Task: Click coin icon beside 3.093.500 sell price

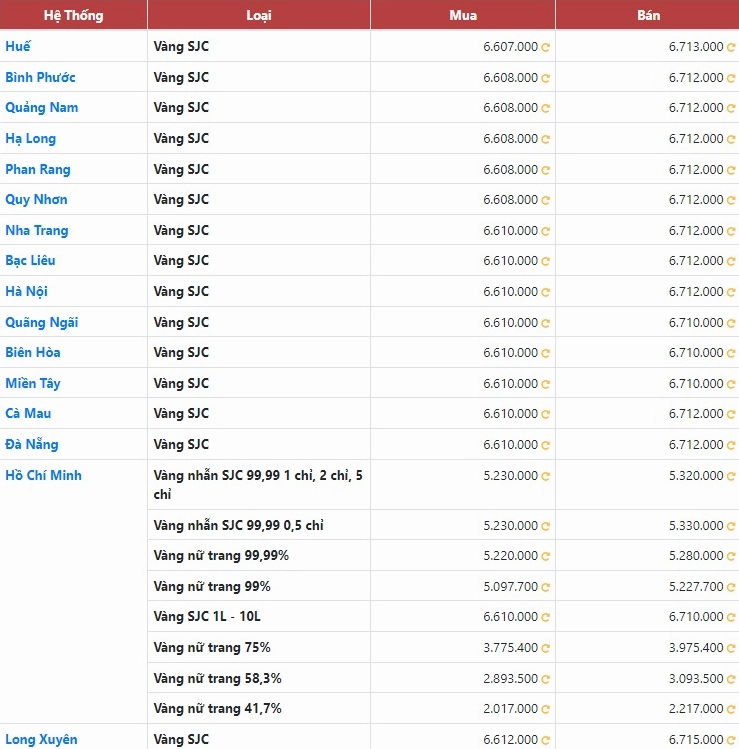Action: (731, 679)
